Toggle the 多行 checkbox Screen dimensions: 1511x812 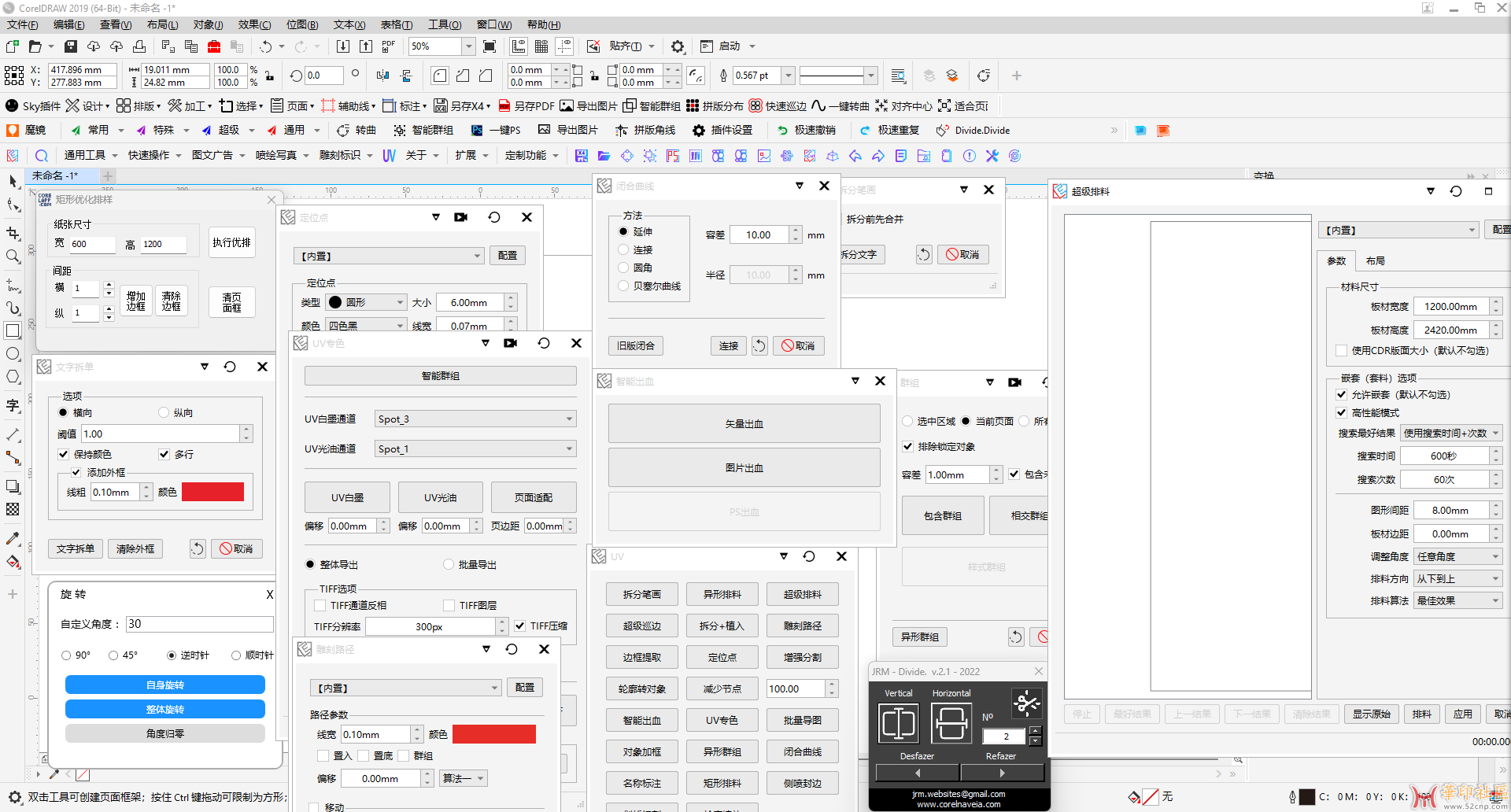coord(164,454)
